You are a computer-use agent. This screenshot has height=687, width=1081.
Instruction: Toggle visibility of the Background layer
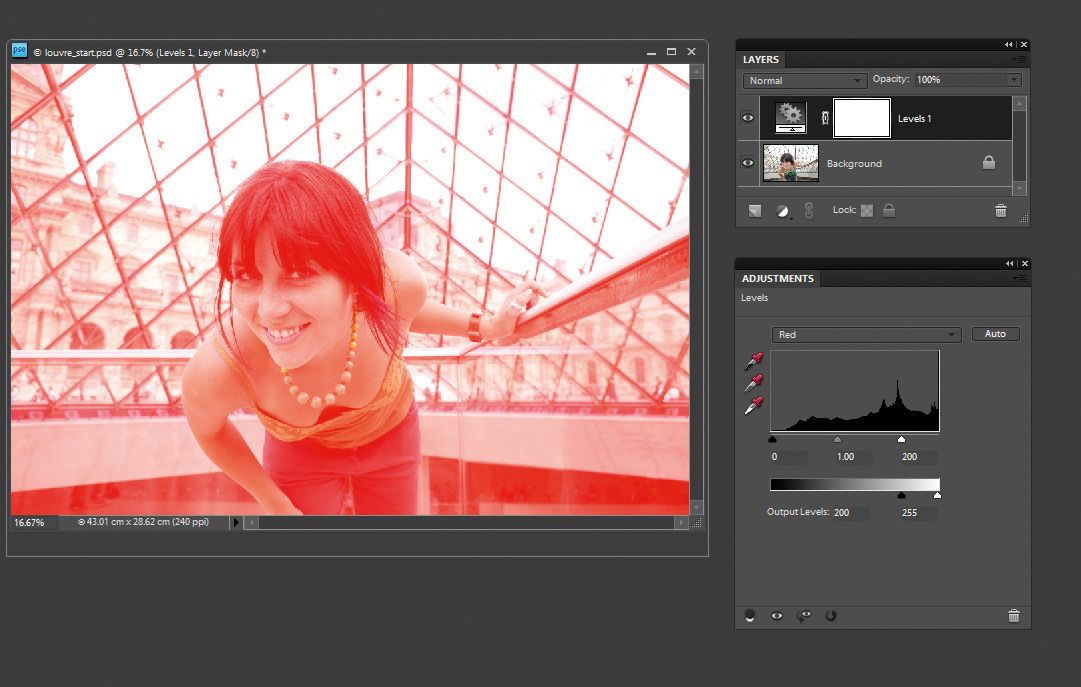[747, 162]
